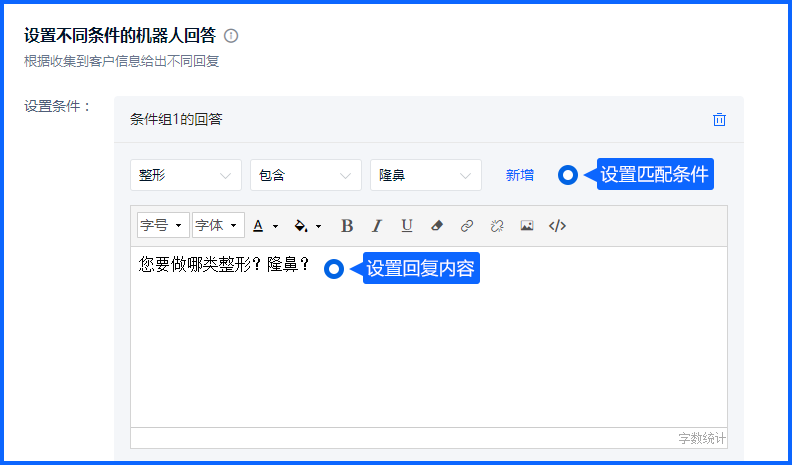This screenshot has height=465, width=792.
Task: Click the reply text 您要做哪类整形？隆鼻？
Action: click(224, 265)
